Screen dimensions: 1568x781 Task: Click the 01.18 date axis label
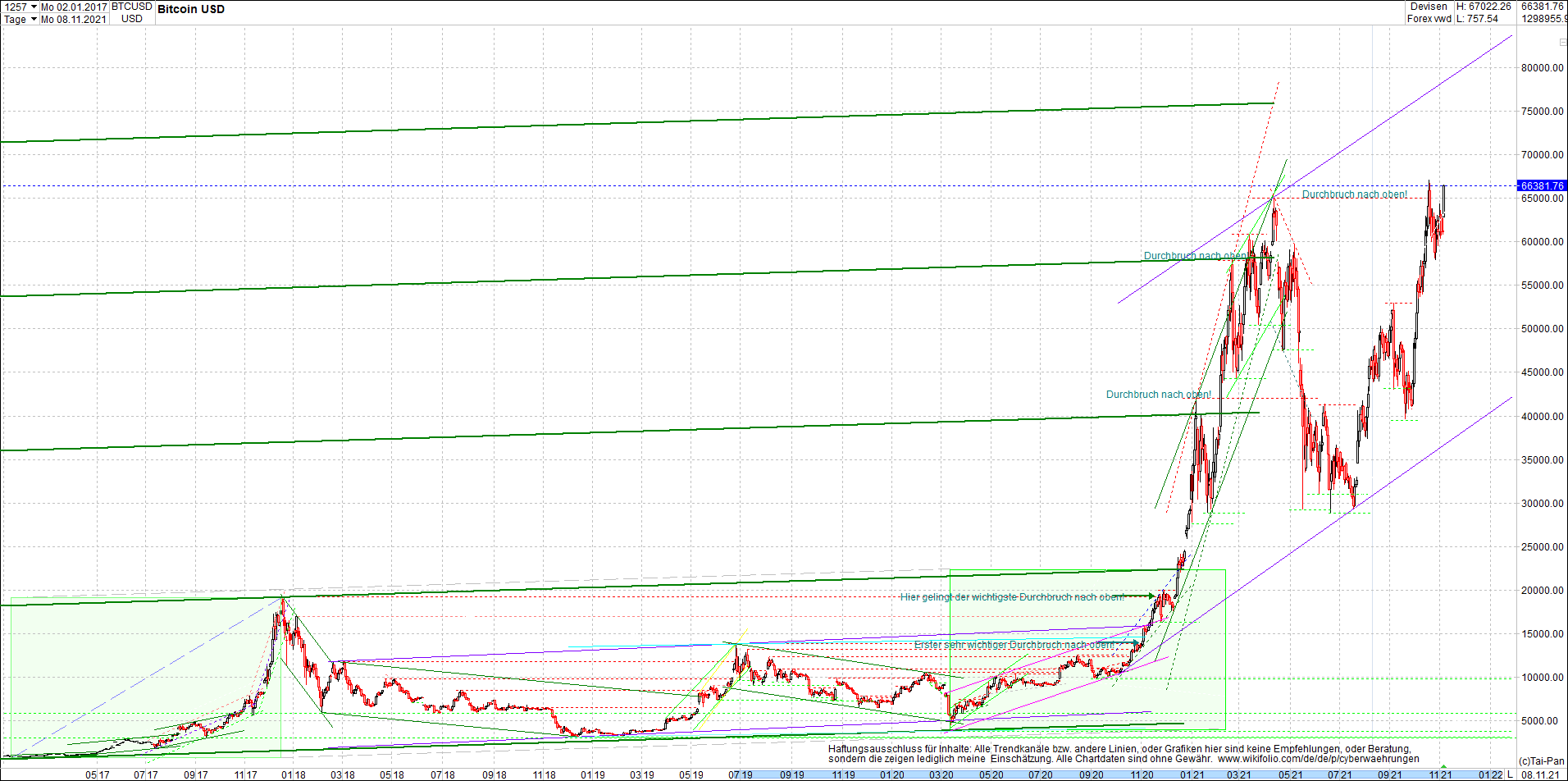click(293, 774)
